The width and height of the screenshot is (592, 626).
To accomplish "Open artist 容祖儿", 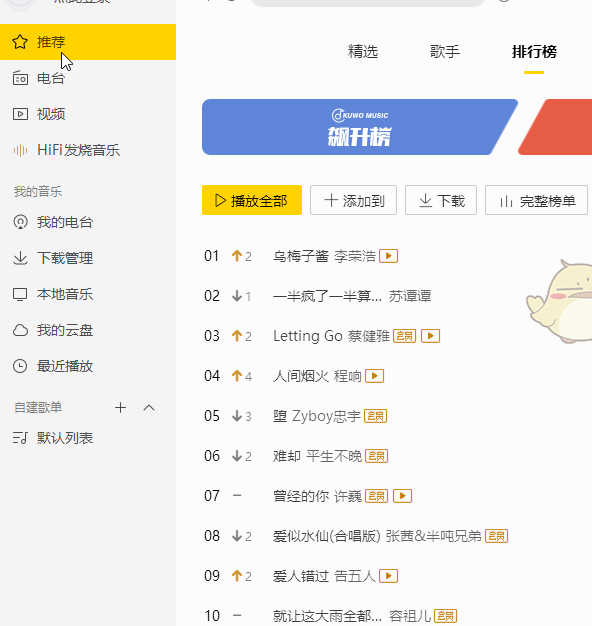I will 410,616.
